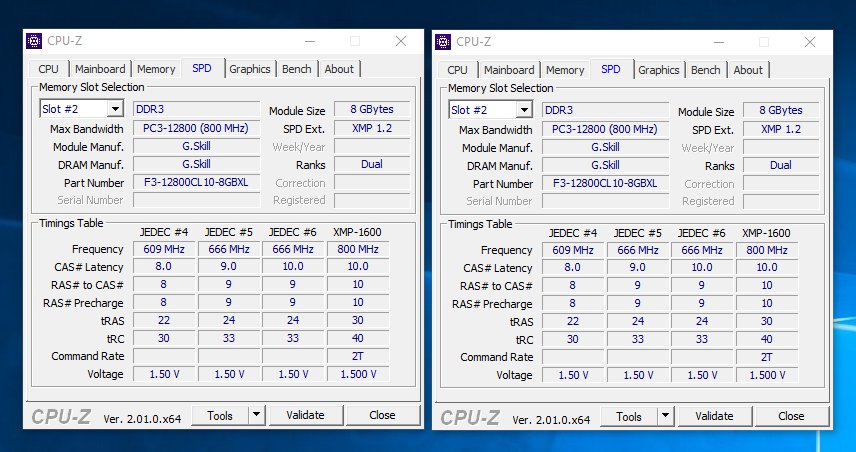Viewport: 856px width, 452px height.
Task: Close the right CPU-Z window with X
Action: 810,42
